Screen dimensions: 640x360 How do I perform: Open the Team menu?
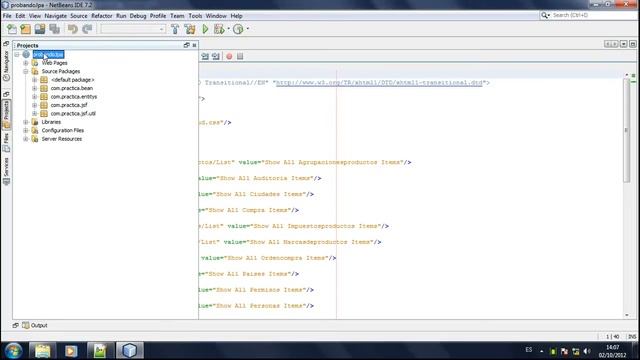coord(177,16)
